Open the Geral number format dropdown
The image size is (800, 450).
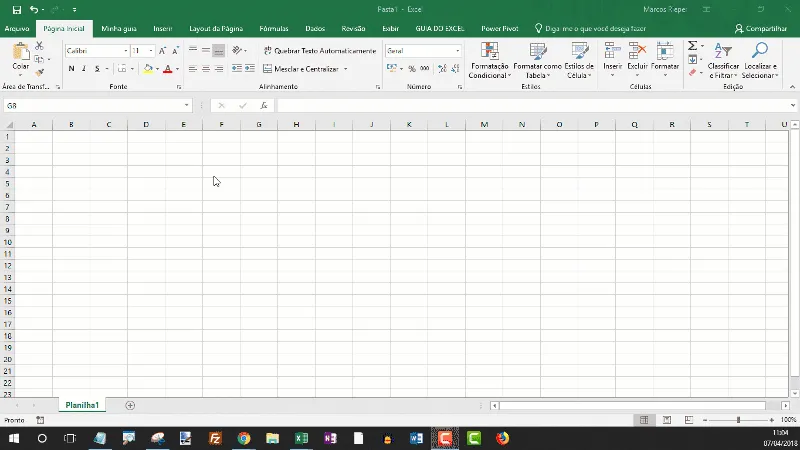[457, 51]
